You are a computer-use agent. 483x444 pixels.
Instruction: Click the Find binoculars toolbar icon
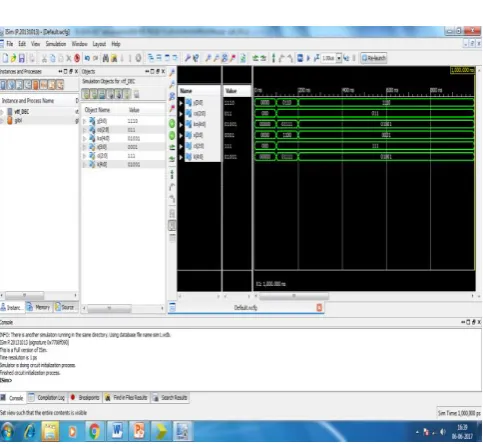pos(106,58)
